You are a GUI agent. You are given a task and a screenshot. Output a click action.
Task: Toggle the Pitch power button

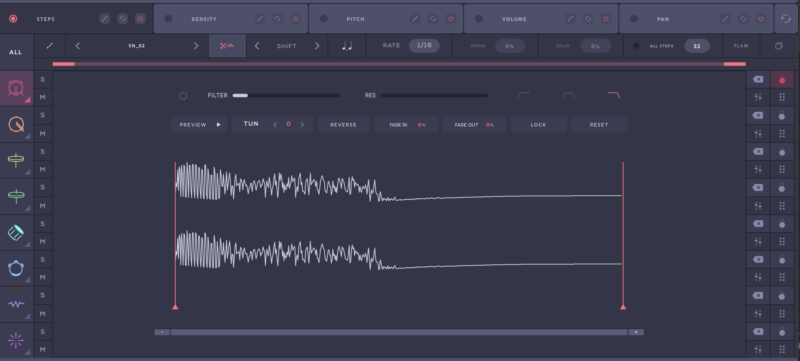451,19
